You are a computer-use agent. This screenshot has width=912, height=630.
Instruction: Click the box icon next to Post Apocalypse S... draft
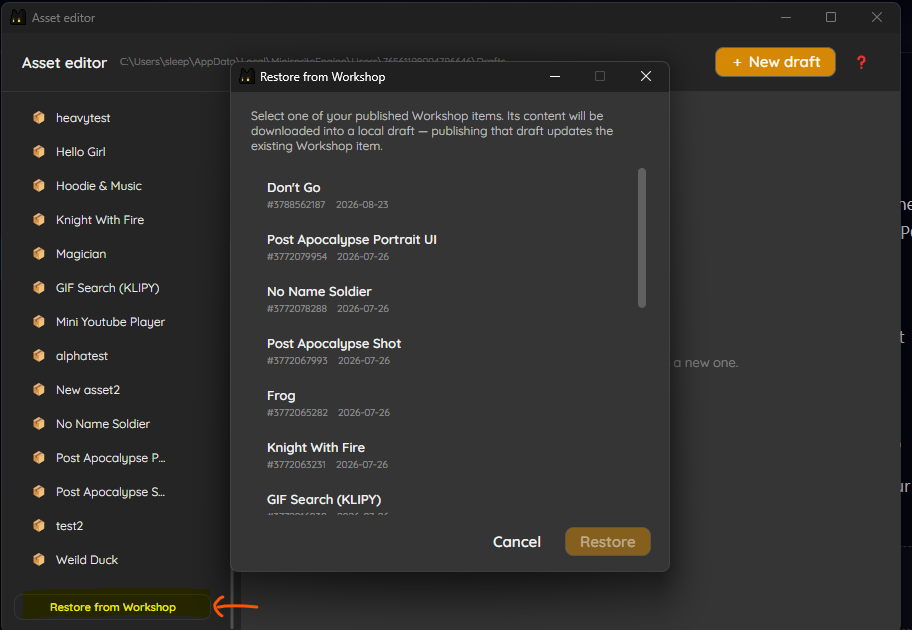tap(39, 492)
